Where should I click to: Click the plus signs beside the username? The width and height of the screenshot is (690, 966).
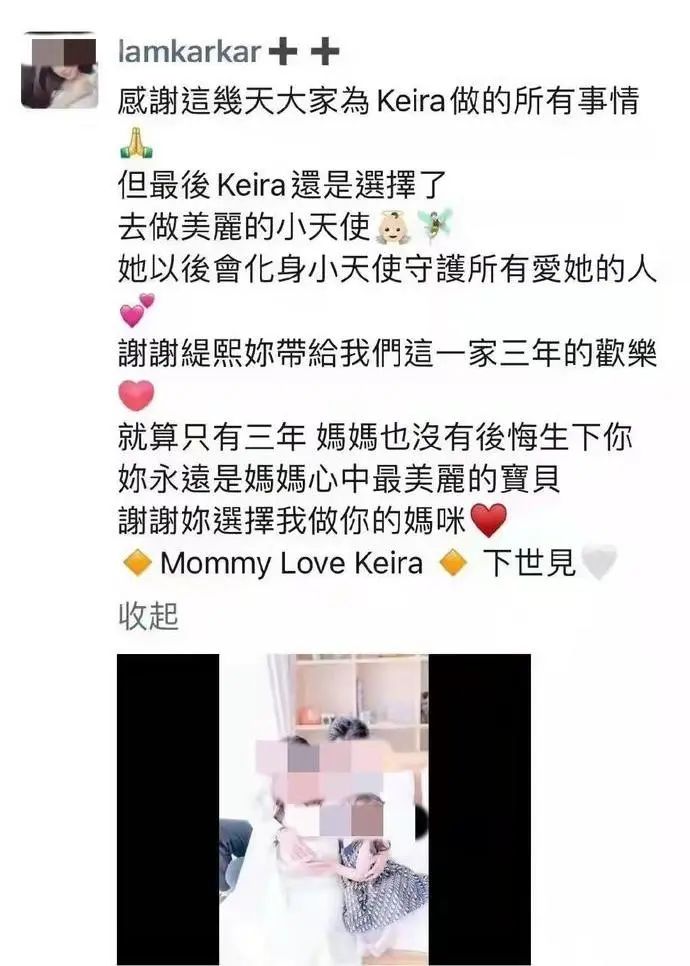(304, 52)
